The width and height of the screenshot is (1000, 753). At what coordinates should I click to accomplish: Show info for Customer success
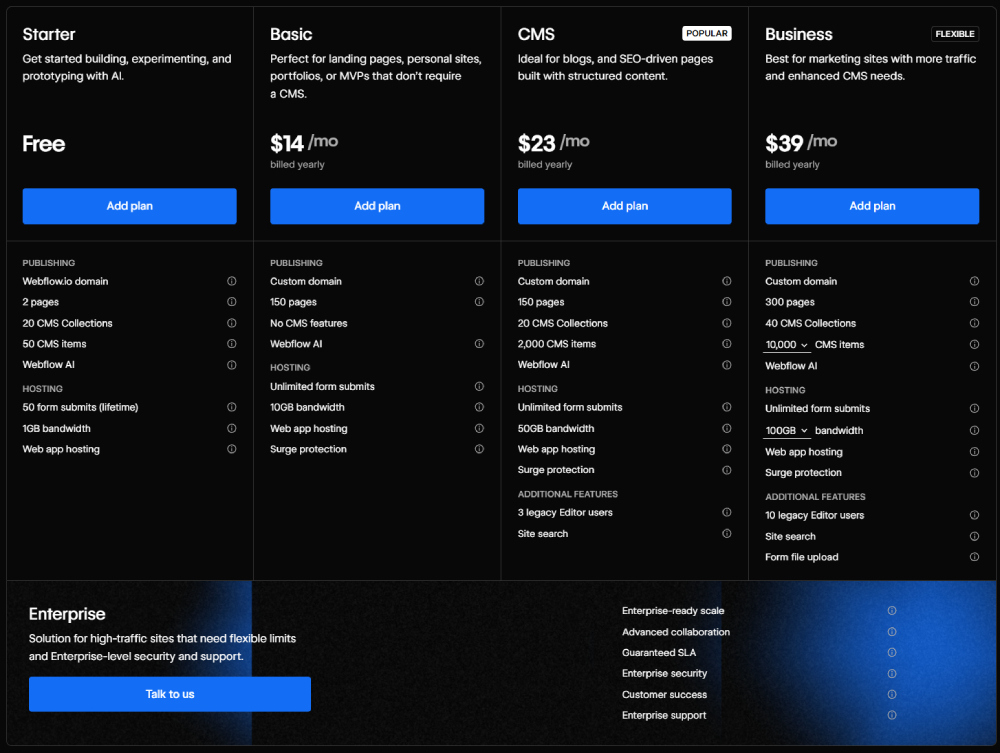click(x=892, y=694)
